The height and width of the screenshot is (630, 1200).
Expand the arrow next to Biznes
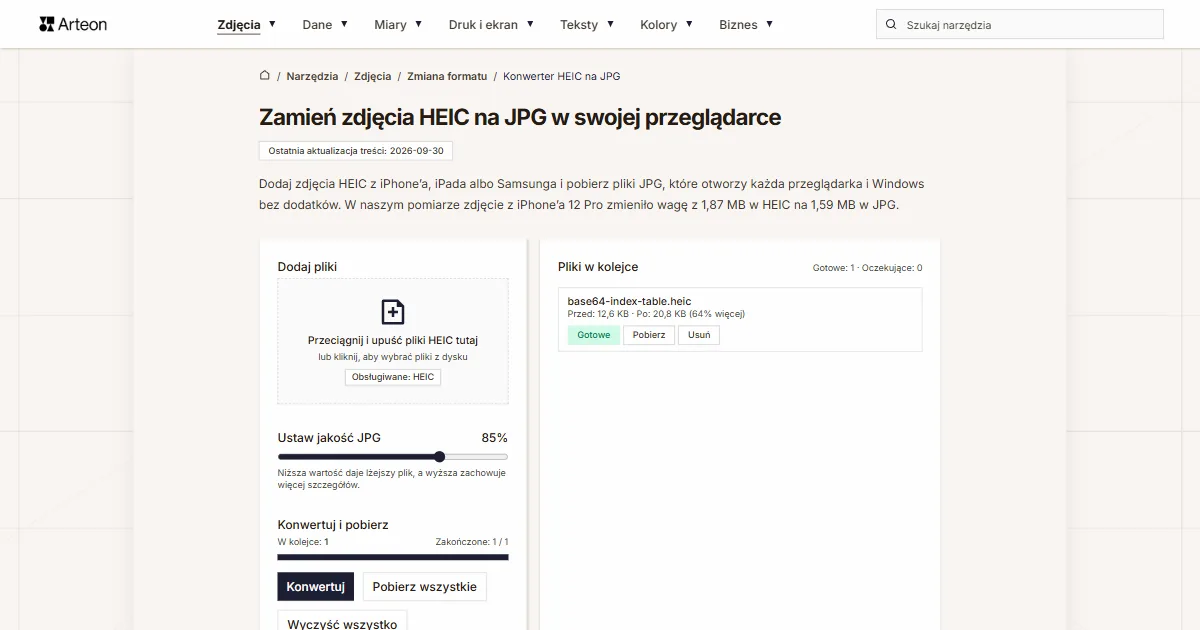(x=769, y=24)
